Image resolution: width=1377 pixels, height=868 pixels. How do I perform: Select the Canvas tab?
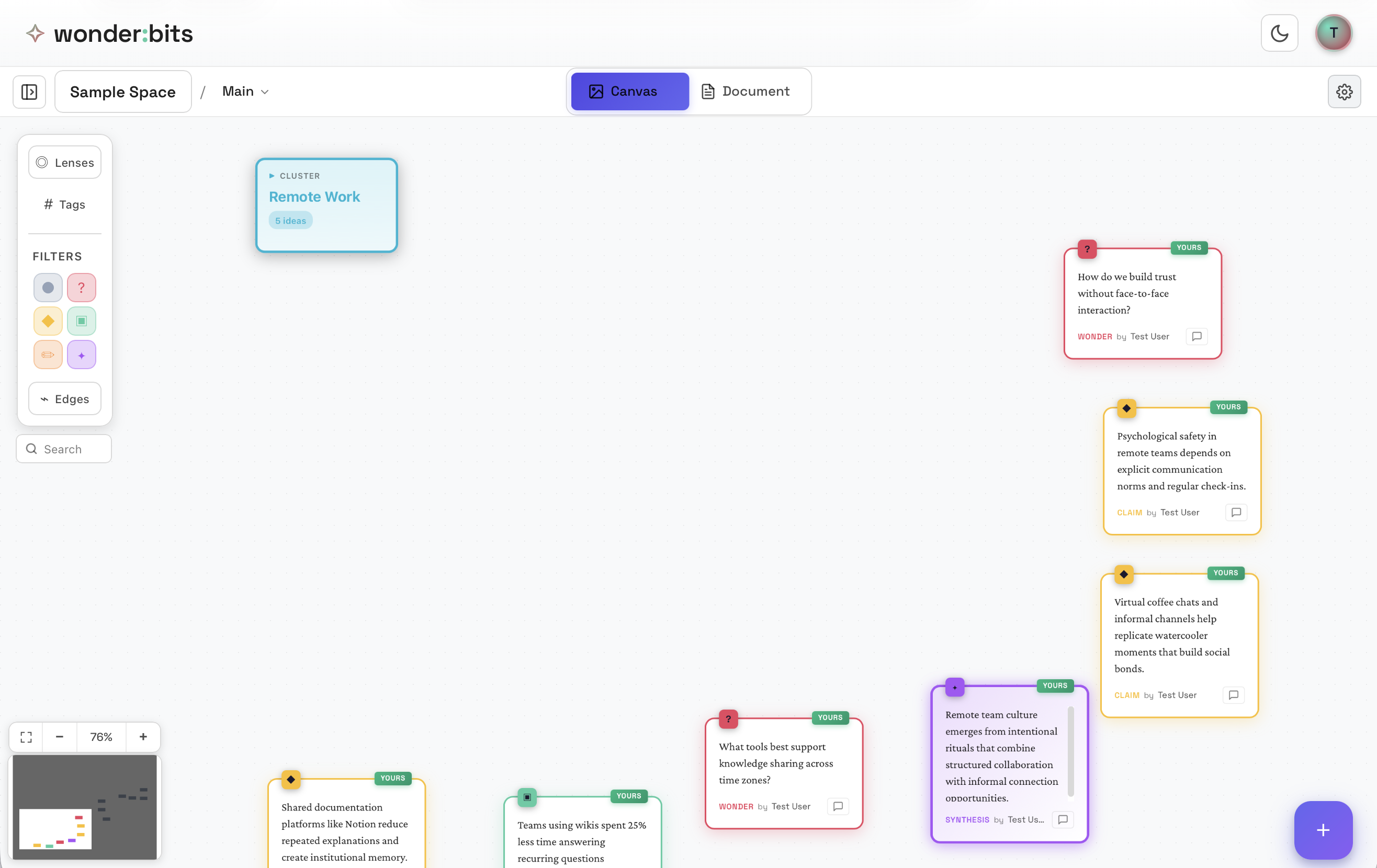(629, 92)
